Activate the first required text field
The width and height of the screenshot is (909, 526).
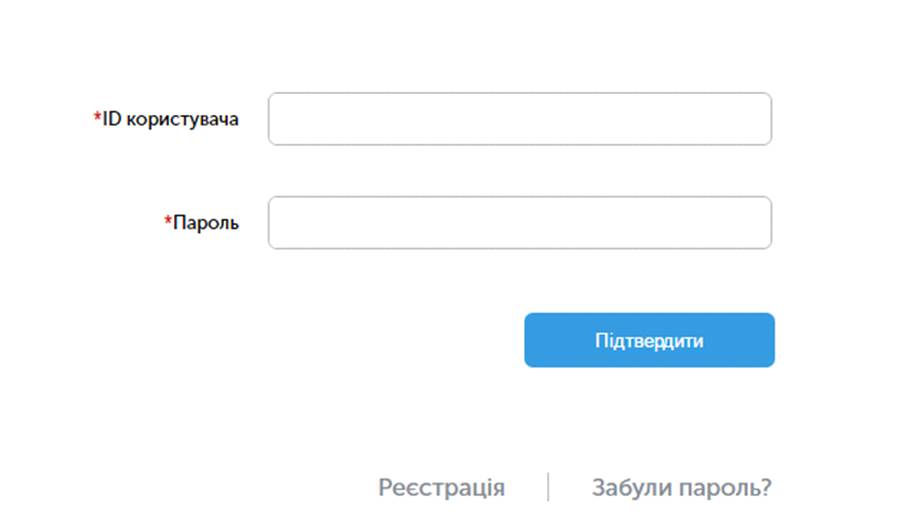click(x=519, y=119)
